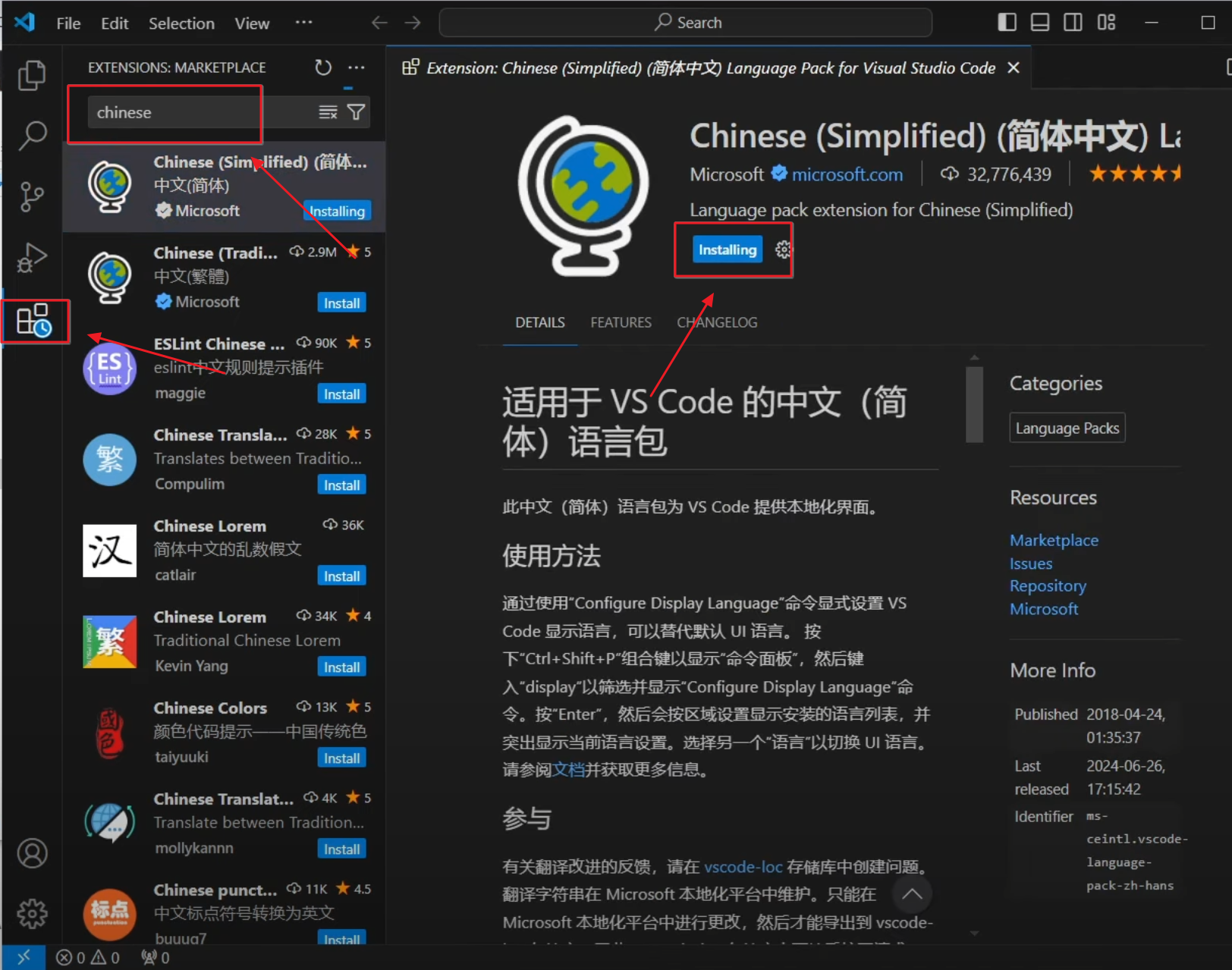Open the Explorer view in activity bar
This screenshot has height=970, width=1232.
click(x=32, y=75)
